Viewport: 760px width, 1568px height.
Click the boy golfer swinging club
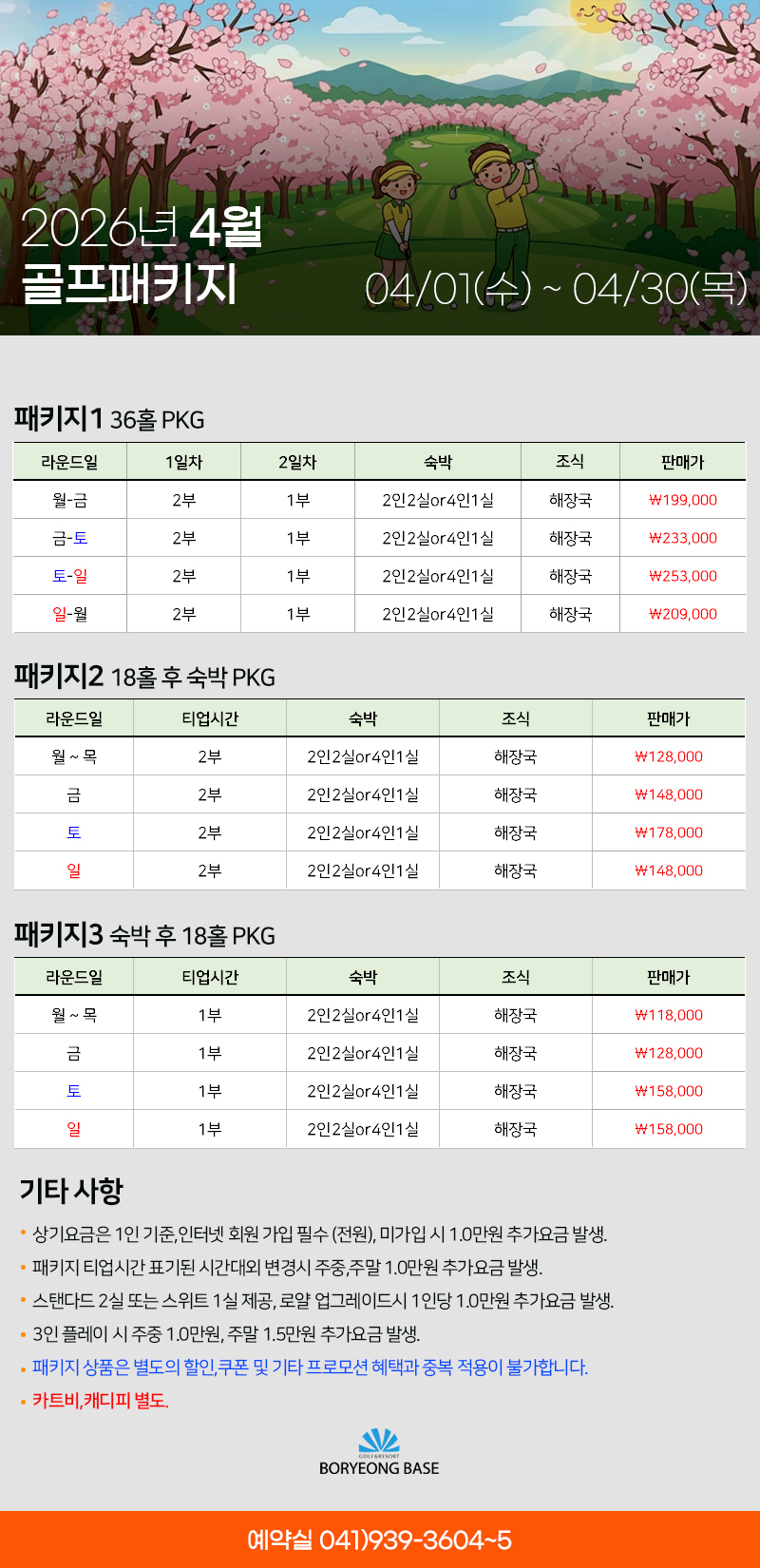coord(502,209)
